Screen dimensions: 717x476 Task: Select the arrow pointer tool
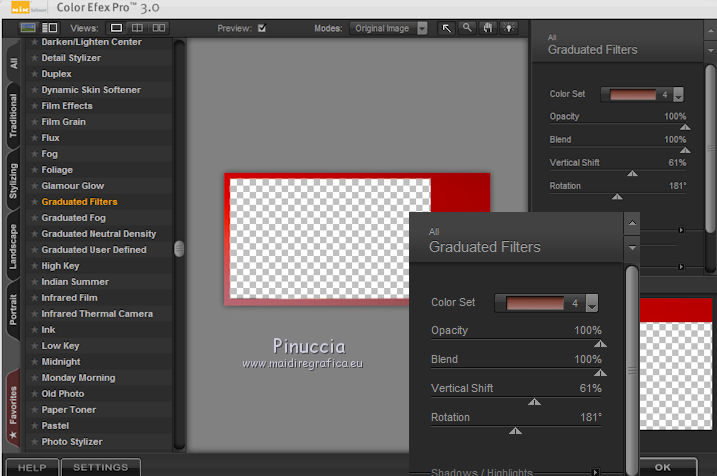(446, 28)
